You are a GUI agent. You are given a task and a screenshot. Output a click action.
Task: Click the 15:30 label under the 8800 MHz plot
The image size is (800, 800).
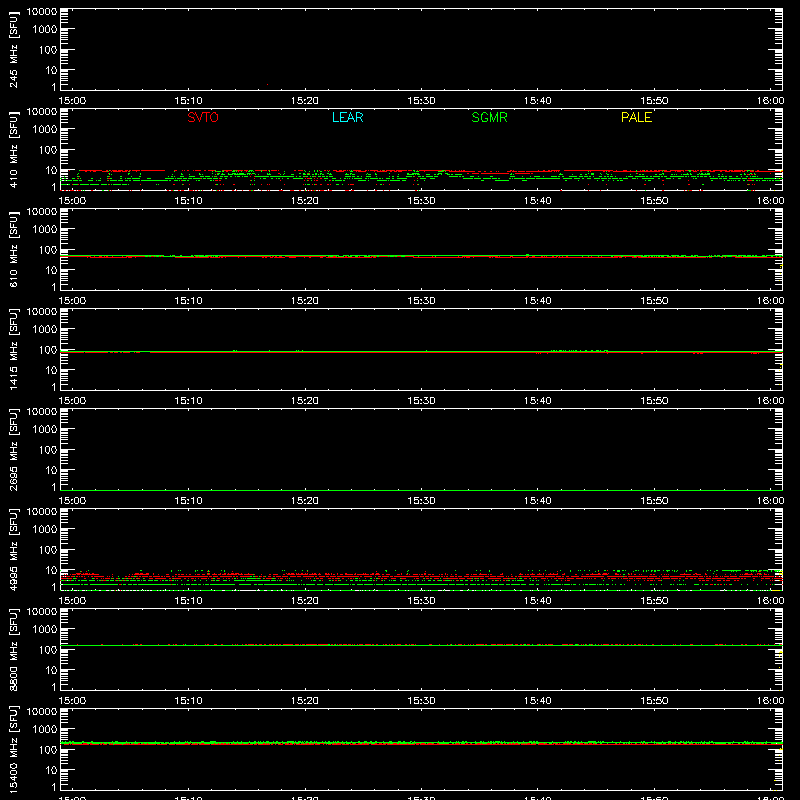coord(421,701)
